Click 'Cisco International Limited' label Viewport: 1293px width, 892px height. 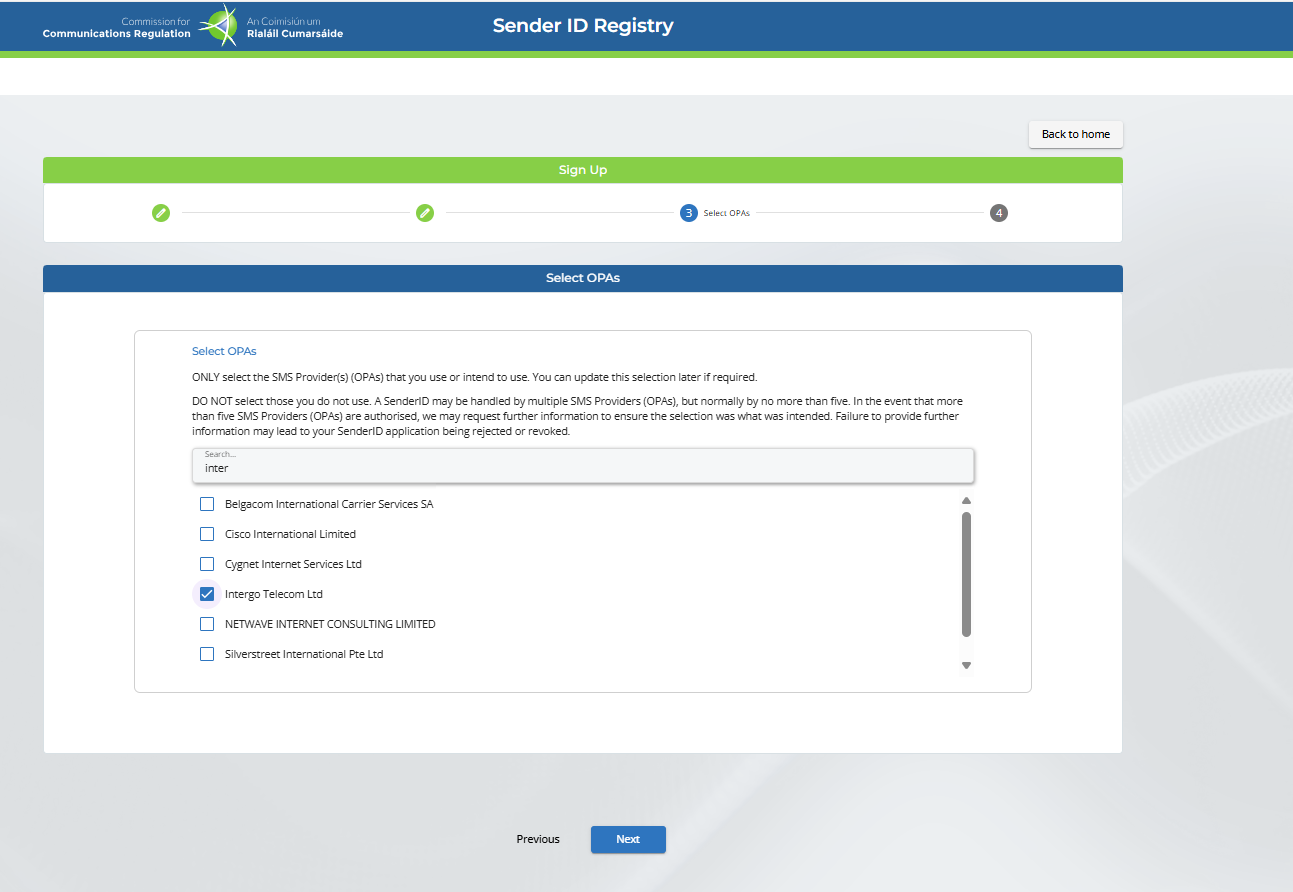[290, 534]
